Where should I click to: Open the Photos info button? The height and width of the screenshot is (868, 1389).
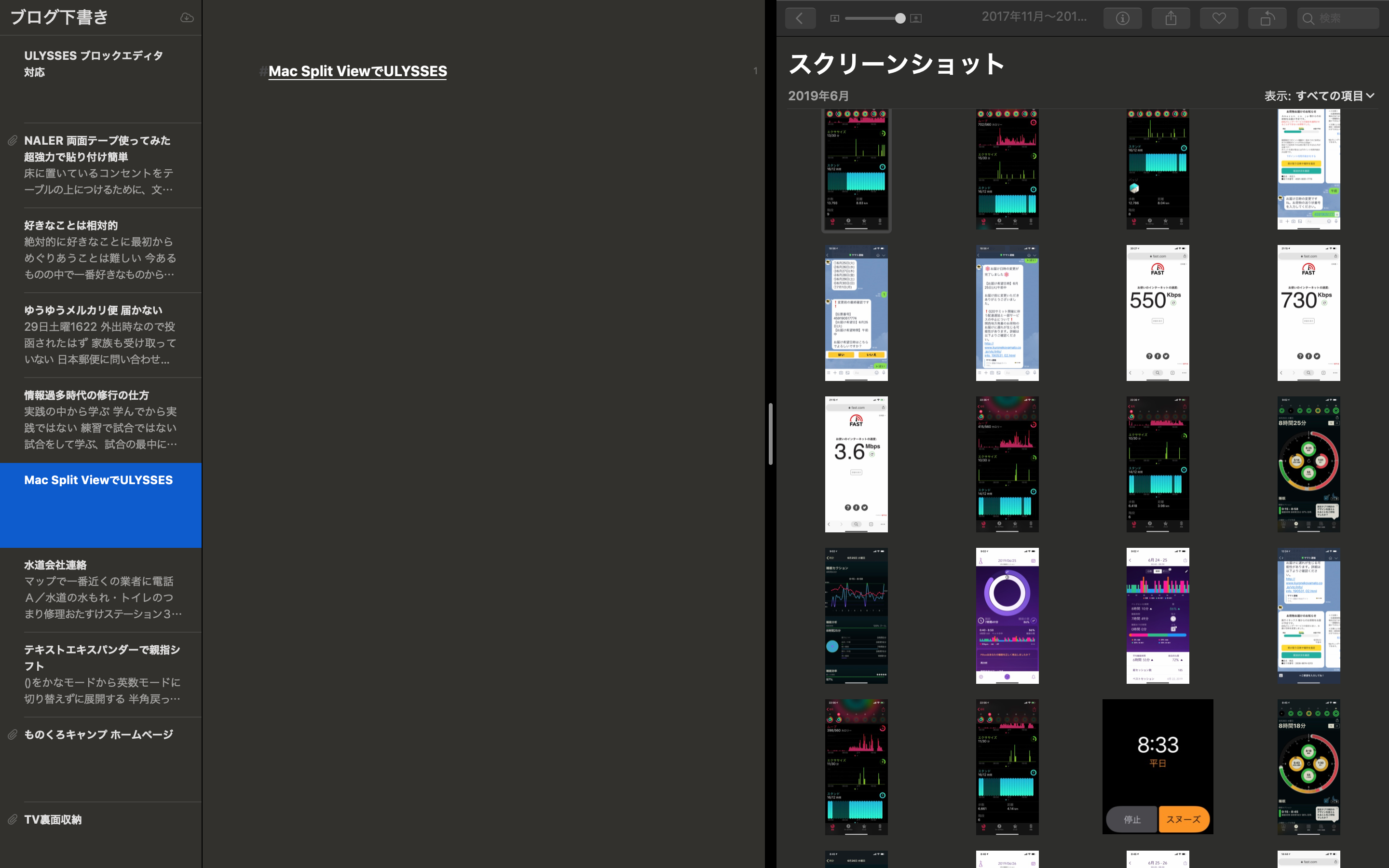[x=1123, y=18]
